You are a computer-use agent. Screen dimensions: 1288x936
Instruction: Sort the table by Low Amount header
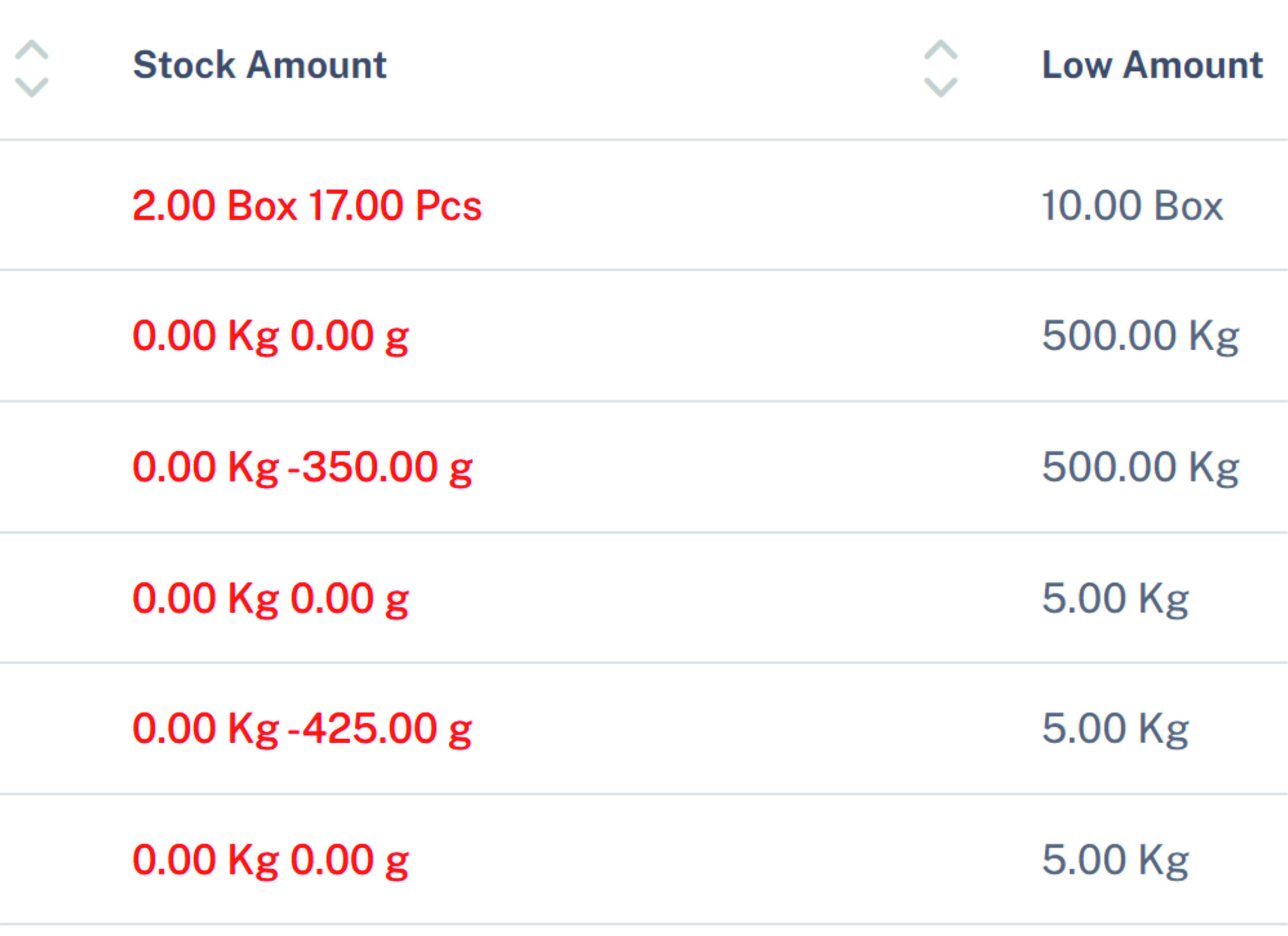pyautogui.click(x=1152, y=65)
